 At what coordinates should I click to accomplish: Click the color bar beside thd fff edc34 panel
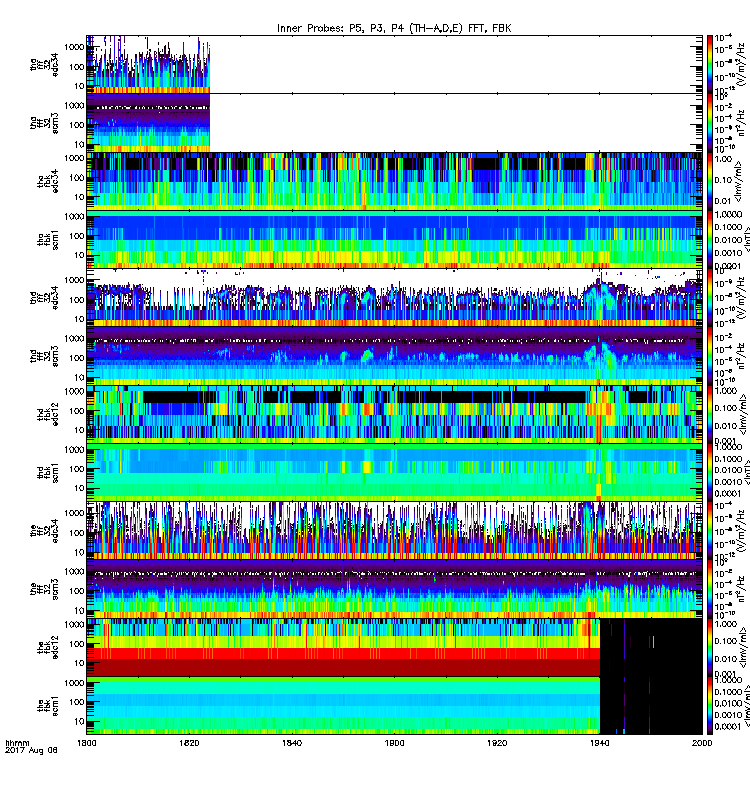[x=709, y=298]
